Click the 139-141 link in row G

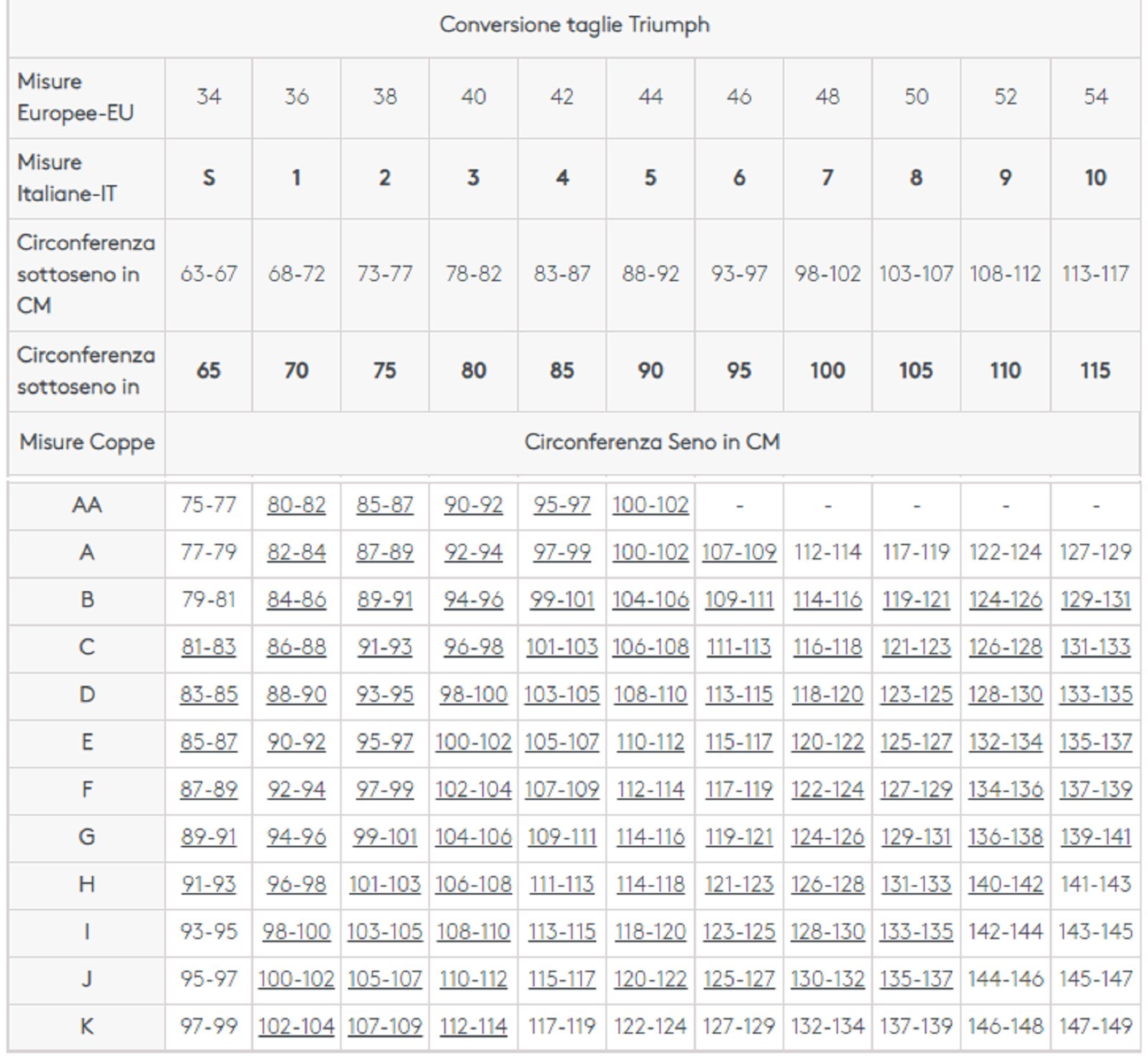point(1096,836)
